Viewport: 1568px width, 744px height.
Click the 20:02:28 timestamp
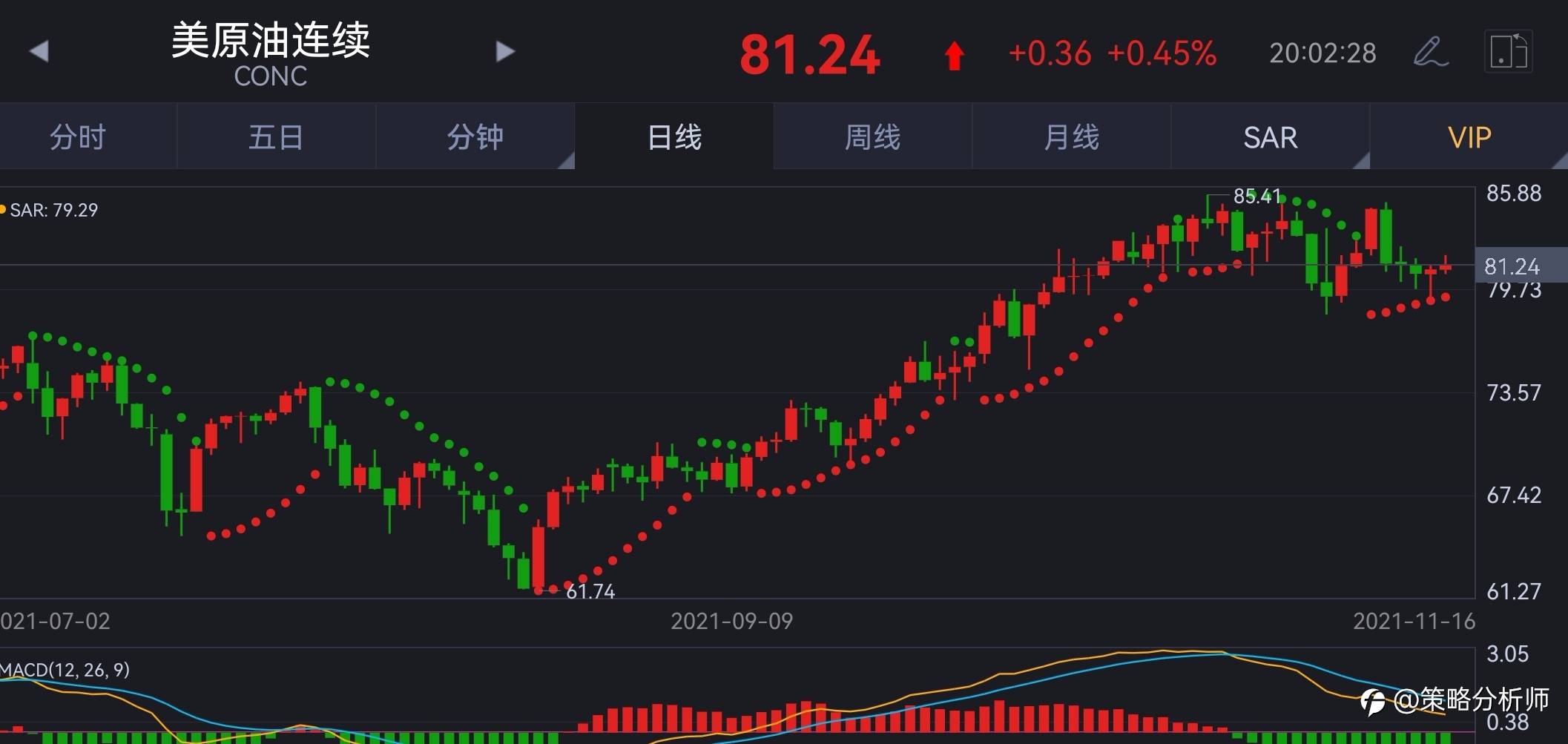click(1322, 53)
